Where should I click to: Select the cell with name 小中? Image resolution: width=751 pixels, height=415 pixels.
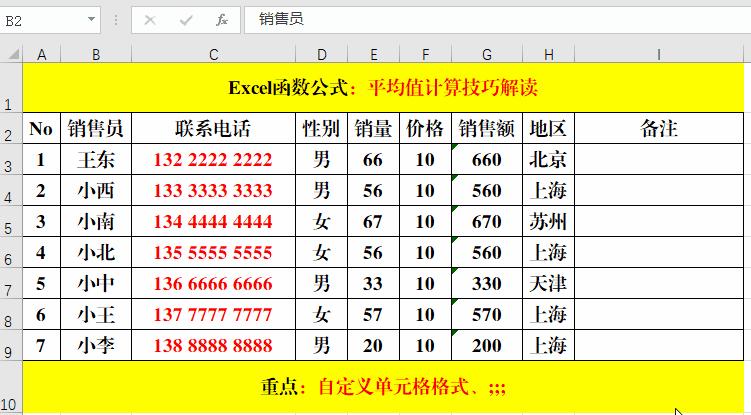pos(96,283)
